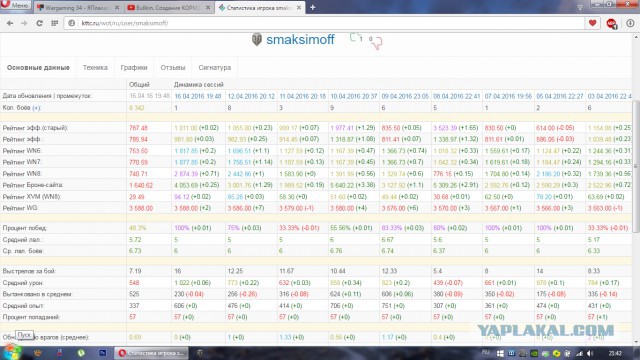Activate the Opera Статистика игрока taskbar button

coord(152,353)
